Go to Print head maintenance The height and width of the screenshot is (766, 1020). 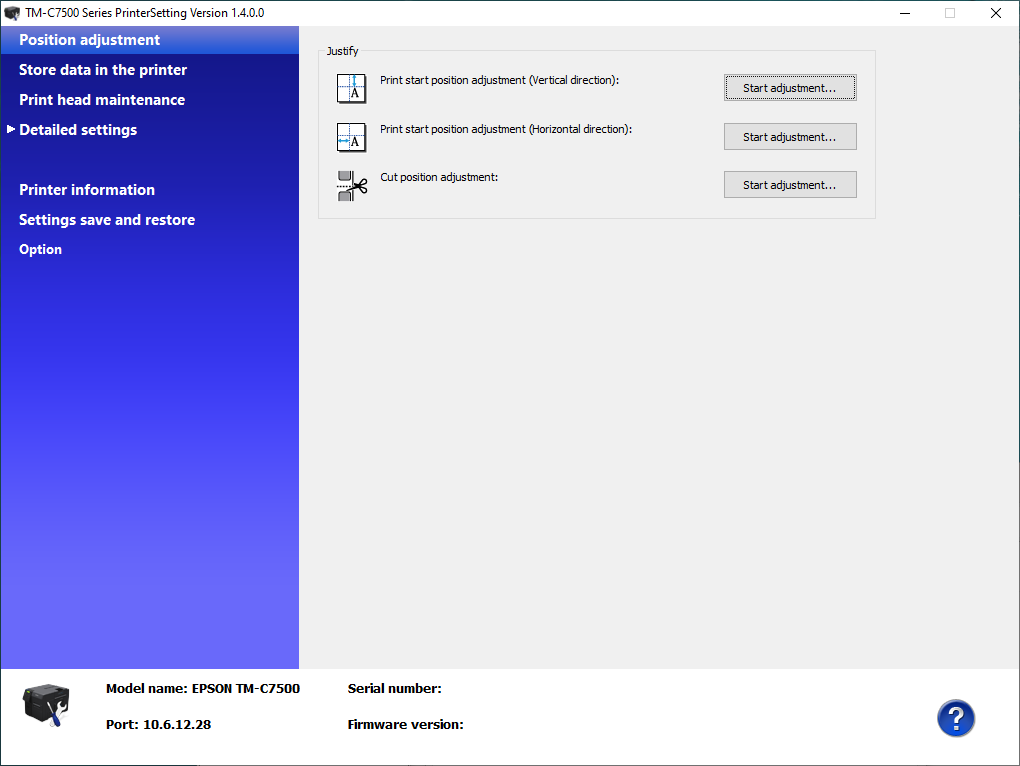[x=101, y=100]
